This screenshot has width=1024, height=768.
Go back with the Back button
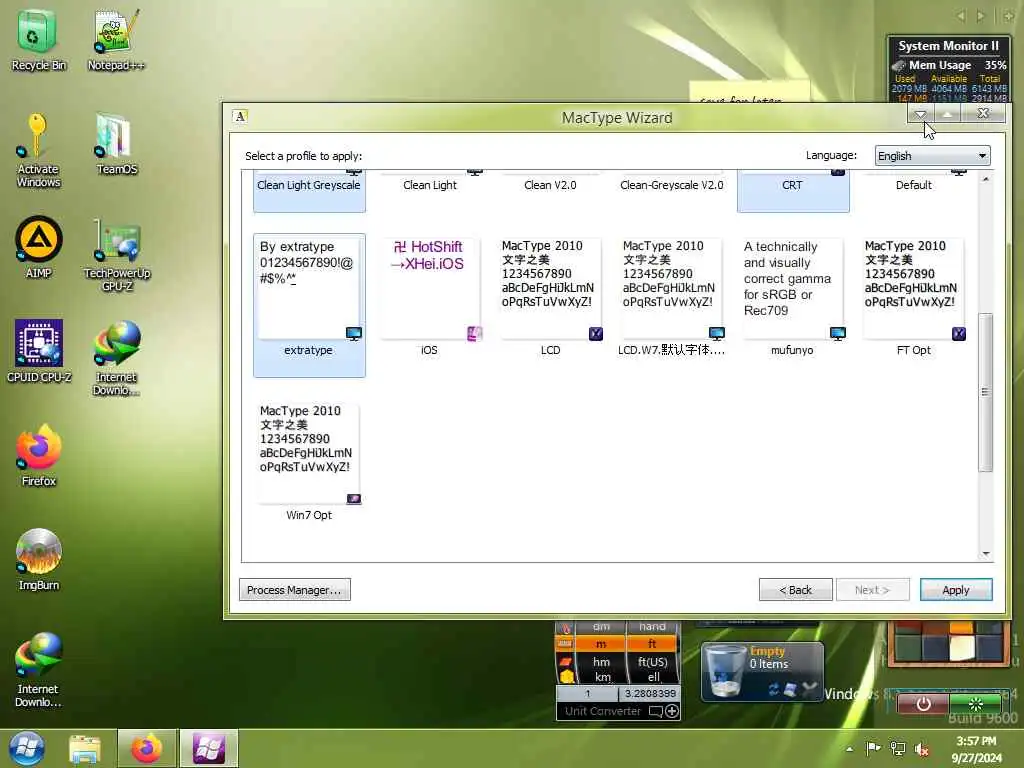[795, 590]
